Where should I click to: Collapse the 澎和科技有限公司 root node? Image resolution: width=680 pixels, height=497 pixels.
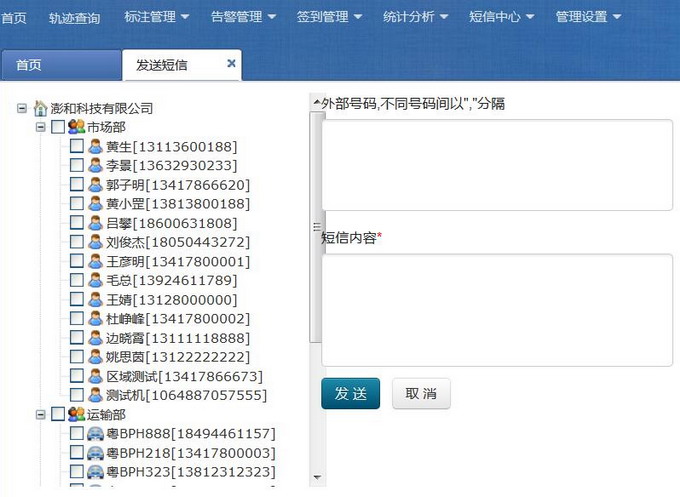pos(22,108)
